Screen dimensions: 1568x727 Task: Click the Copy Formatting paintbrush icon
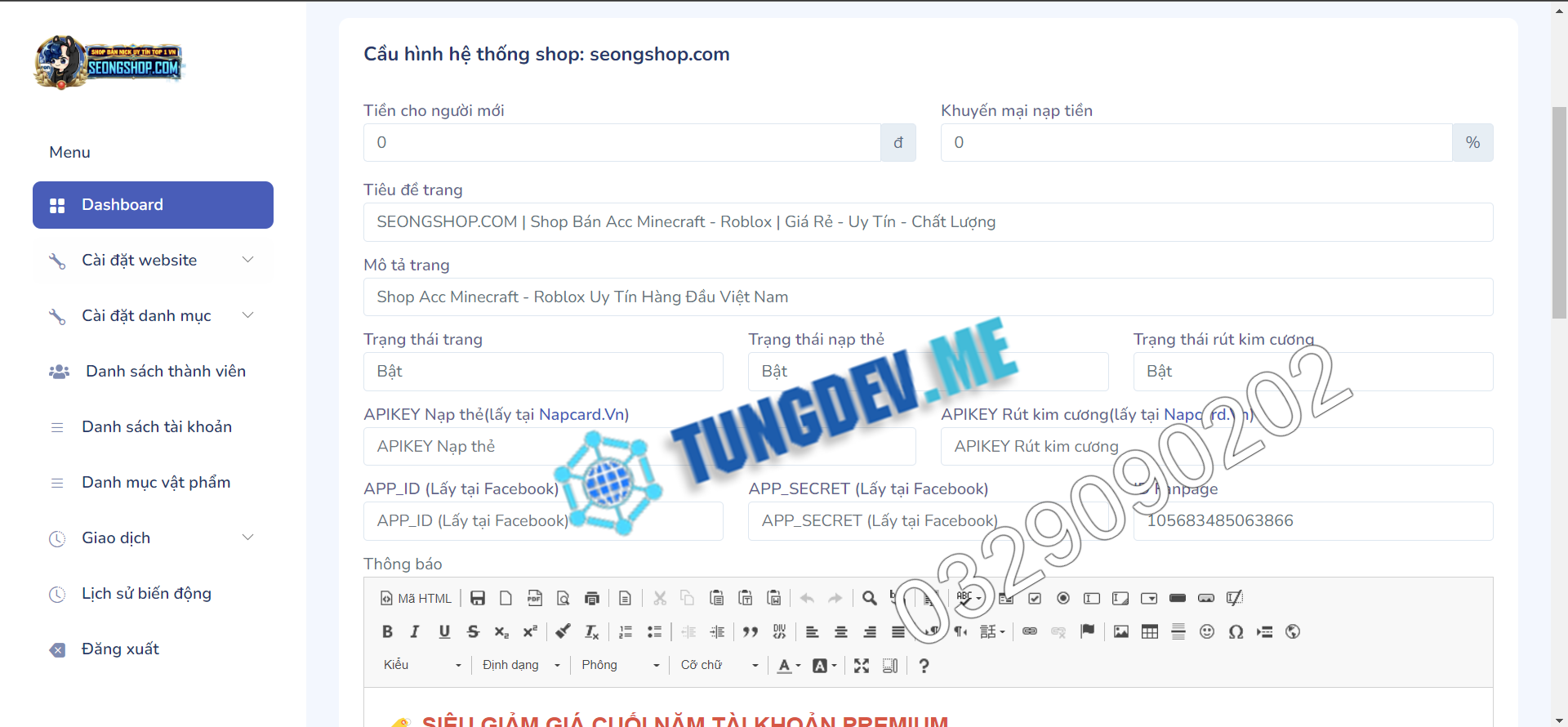click(563, 631)
